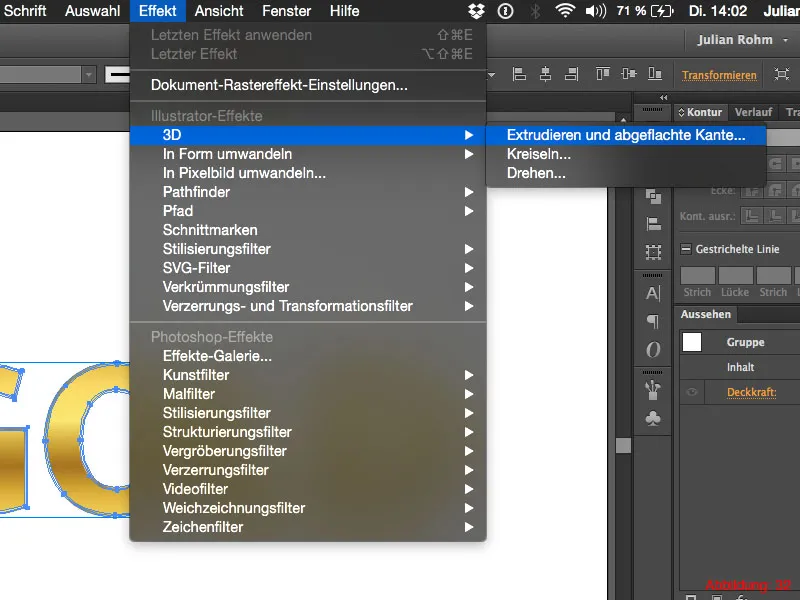The width and height of the screenshot is (800, 600).
Task: Click the Transformieren link in control bar
Action: coord(719,75)
